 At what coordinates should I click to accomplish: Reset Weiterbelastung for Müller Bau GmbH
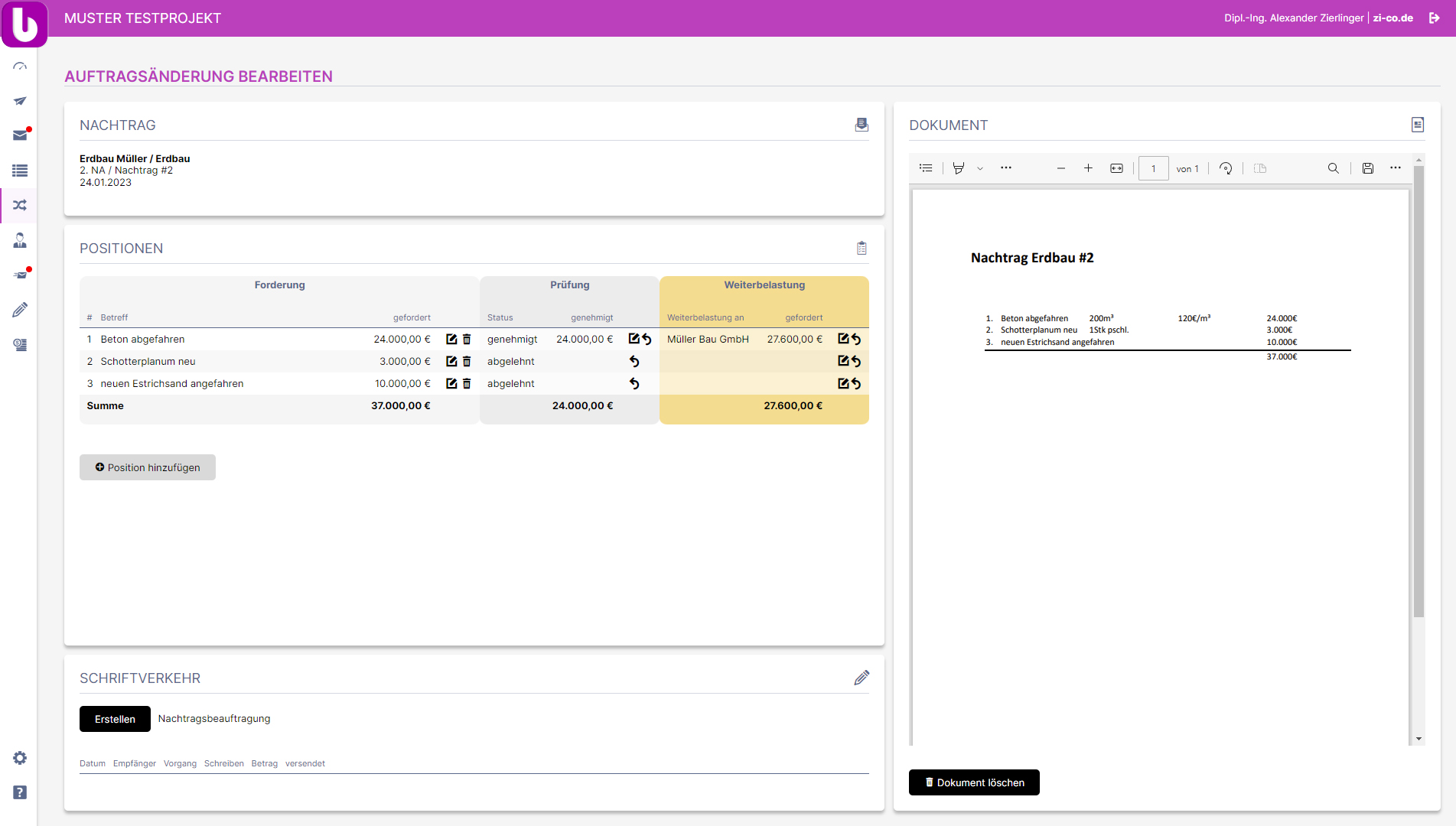coord(856,339)
